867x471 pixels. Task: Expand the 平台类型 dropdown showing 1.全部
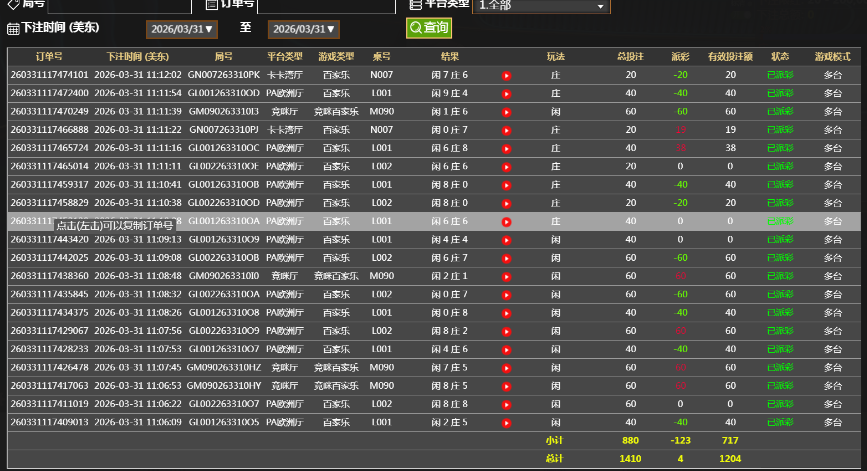click(541, 6)
